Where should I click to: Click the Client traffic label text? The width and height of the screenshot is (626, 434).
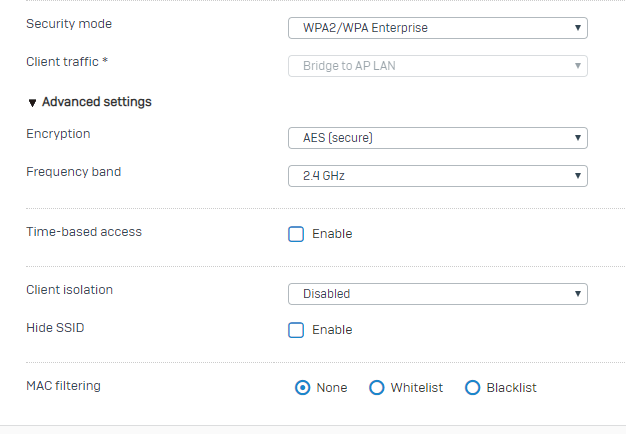click(x=66, y=62)
